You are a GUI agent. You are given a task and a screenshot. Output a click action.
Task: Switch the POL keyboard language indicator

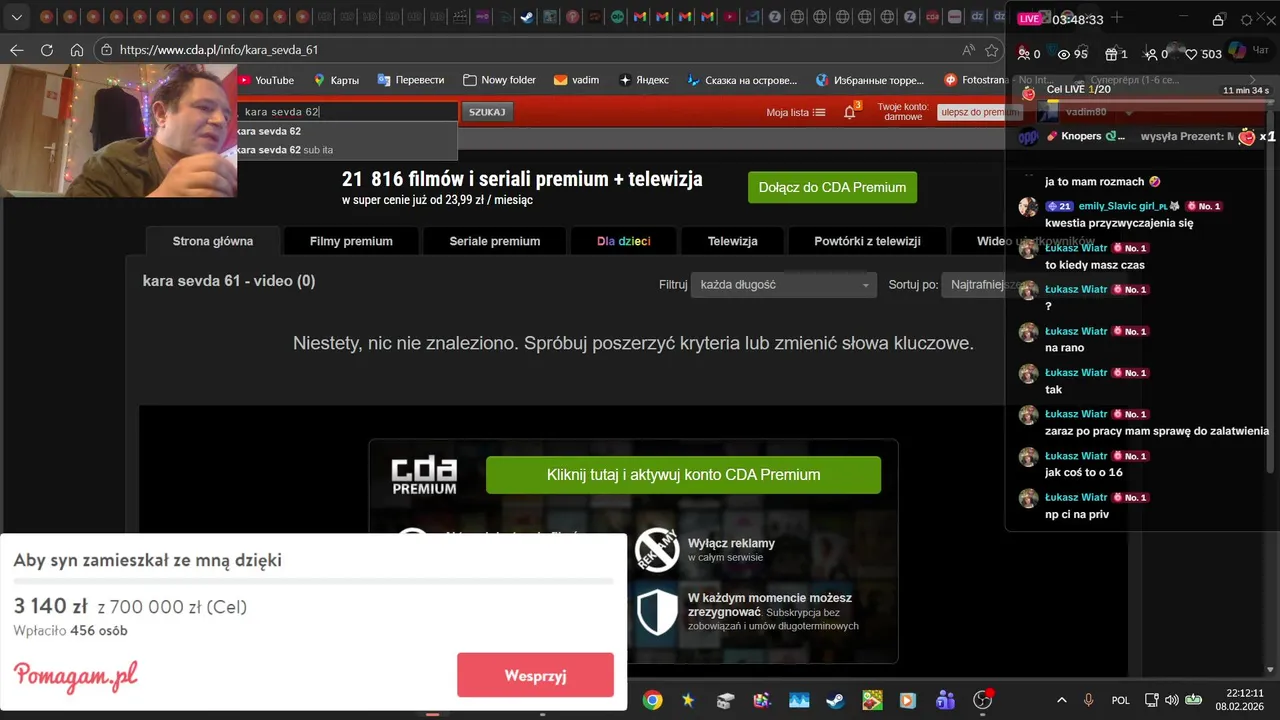1121,700
